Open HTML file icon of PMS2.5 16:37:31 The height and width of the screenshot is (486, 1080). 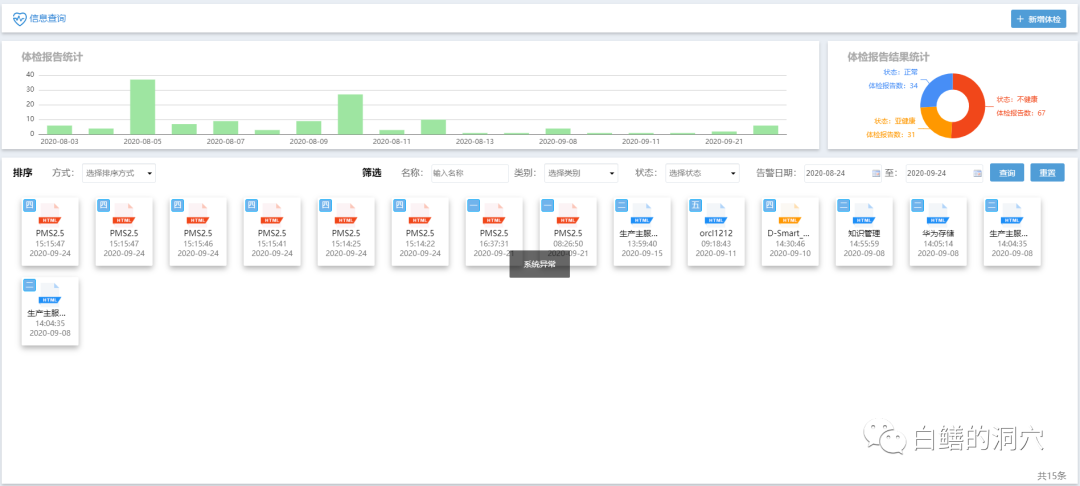coord(494,213)
